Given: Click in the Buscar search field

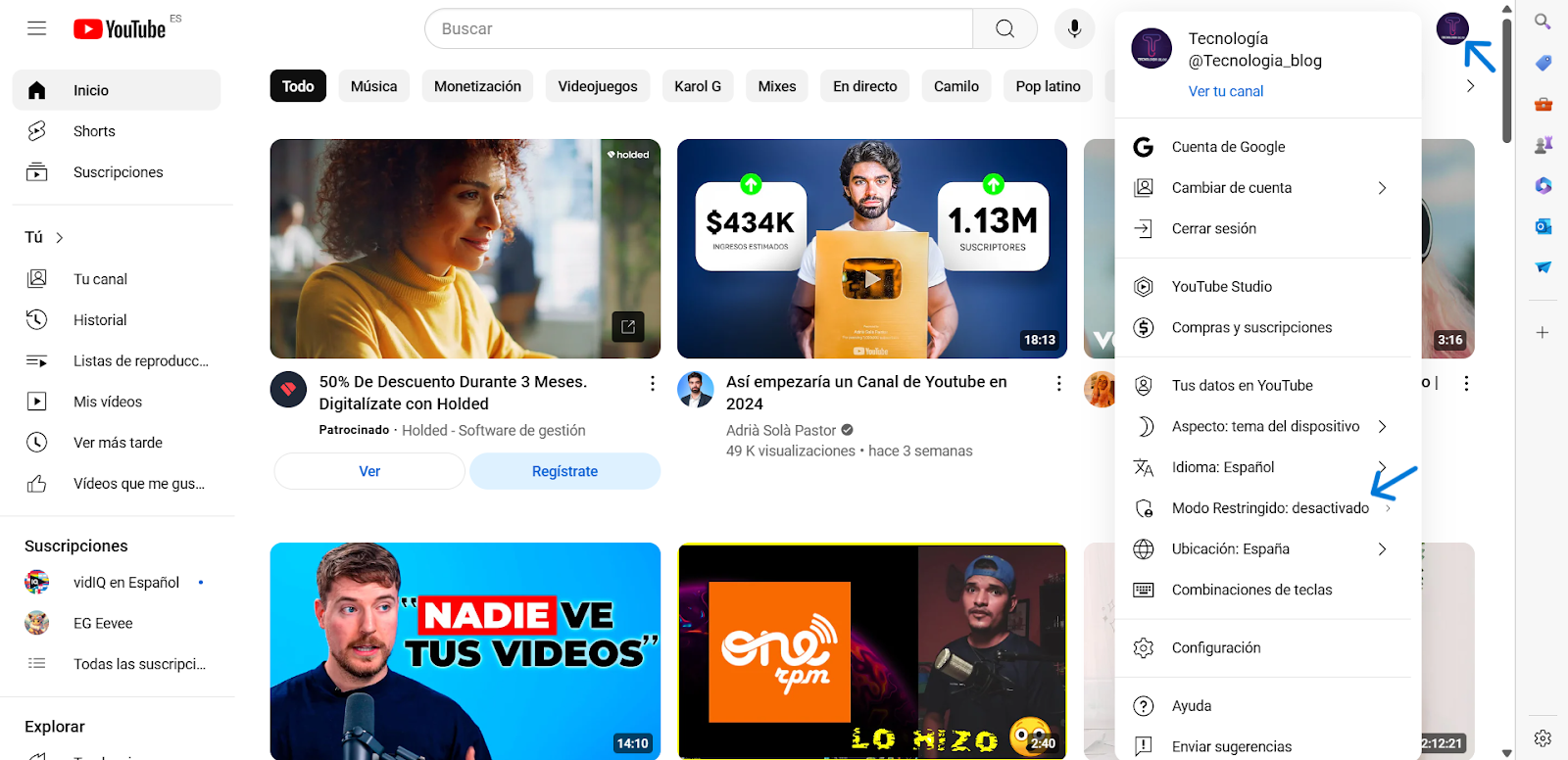Looking at the screenshot, I should [699, 28].
